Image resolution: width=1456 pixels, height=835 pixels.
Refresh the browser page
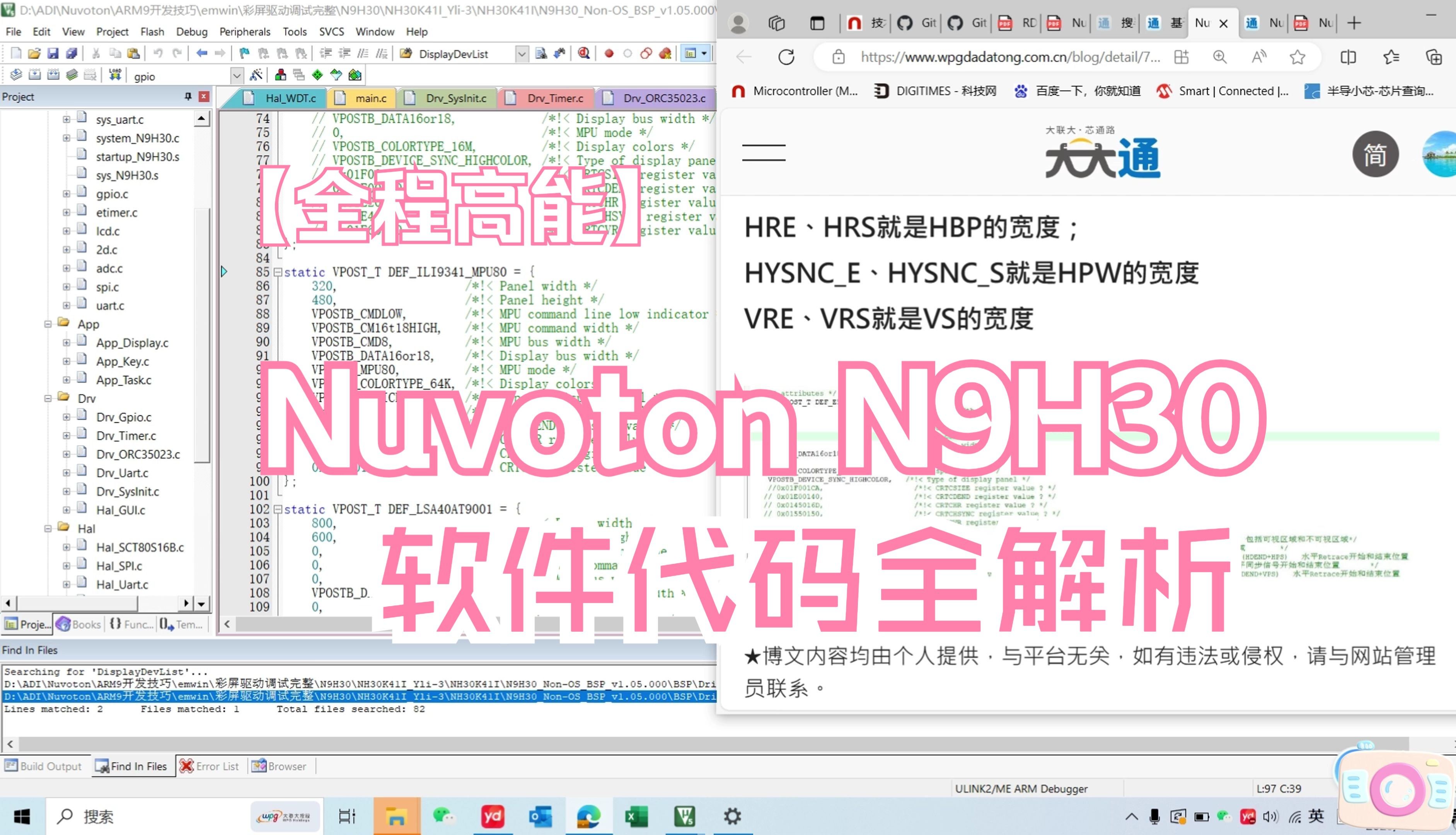[786, 57]
